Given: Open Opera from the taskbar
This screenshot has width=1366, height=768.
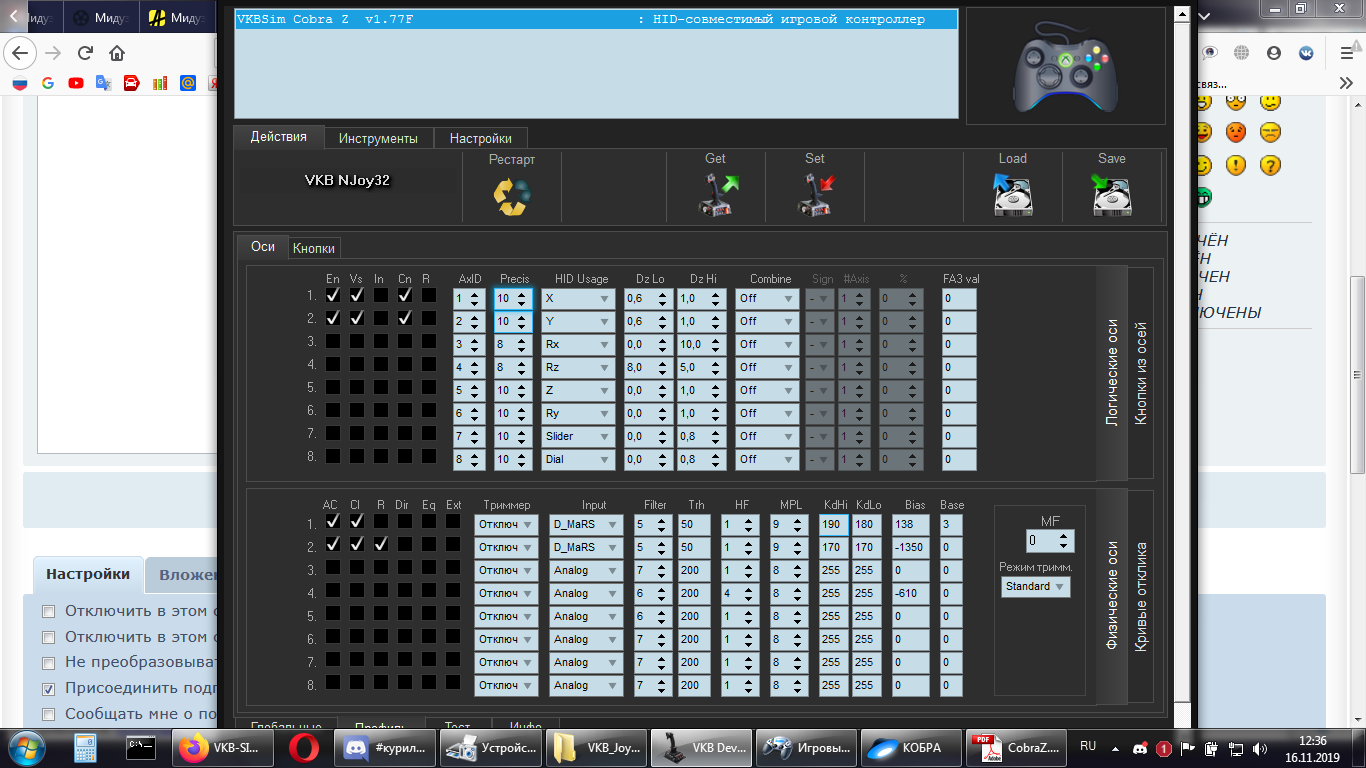Looking at the screenshot, I should pos(304,747).
